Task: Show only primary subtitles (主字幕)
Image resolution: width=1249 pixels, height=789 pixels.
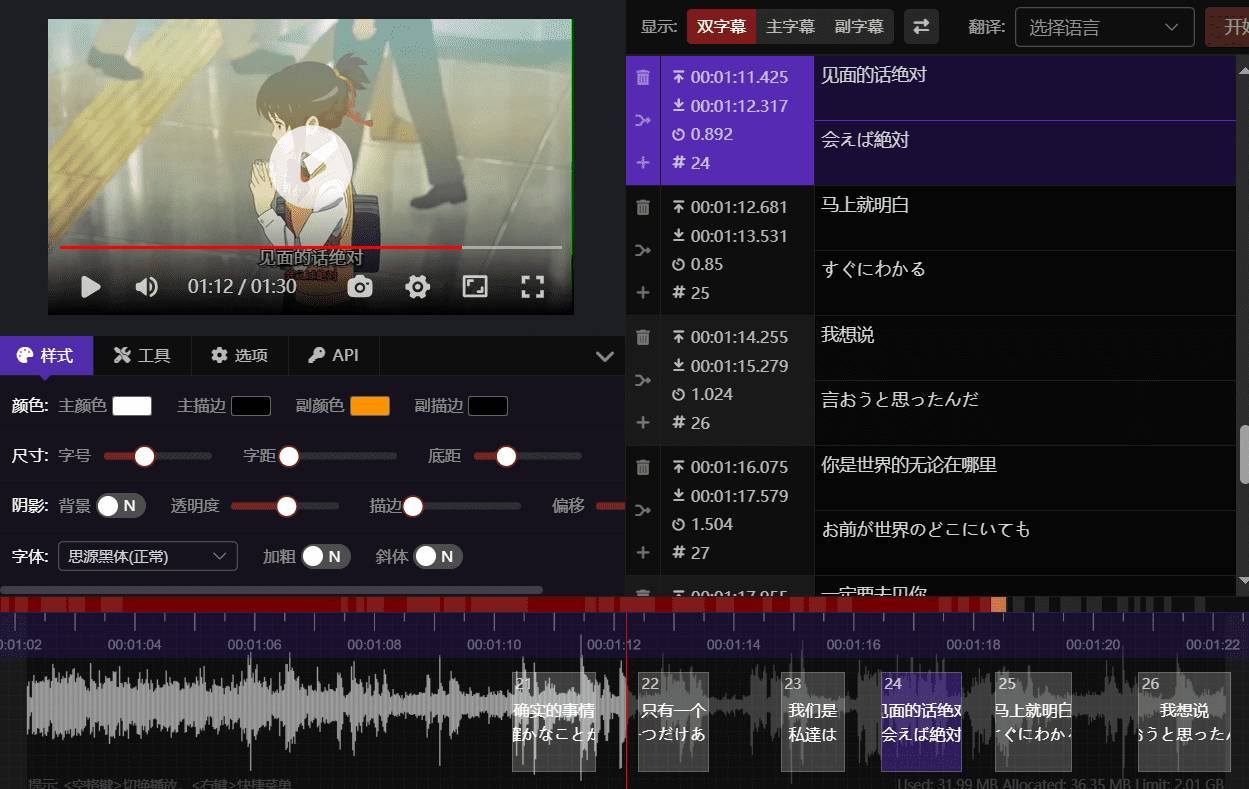Action: (790, 27)
